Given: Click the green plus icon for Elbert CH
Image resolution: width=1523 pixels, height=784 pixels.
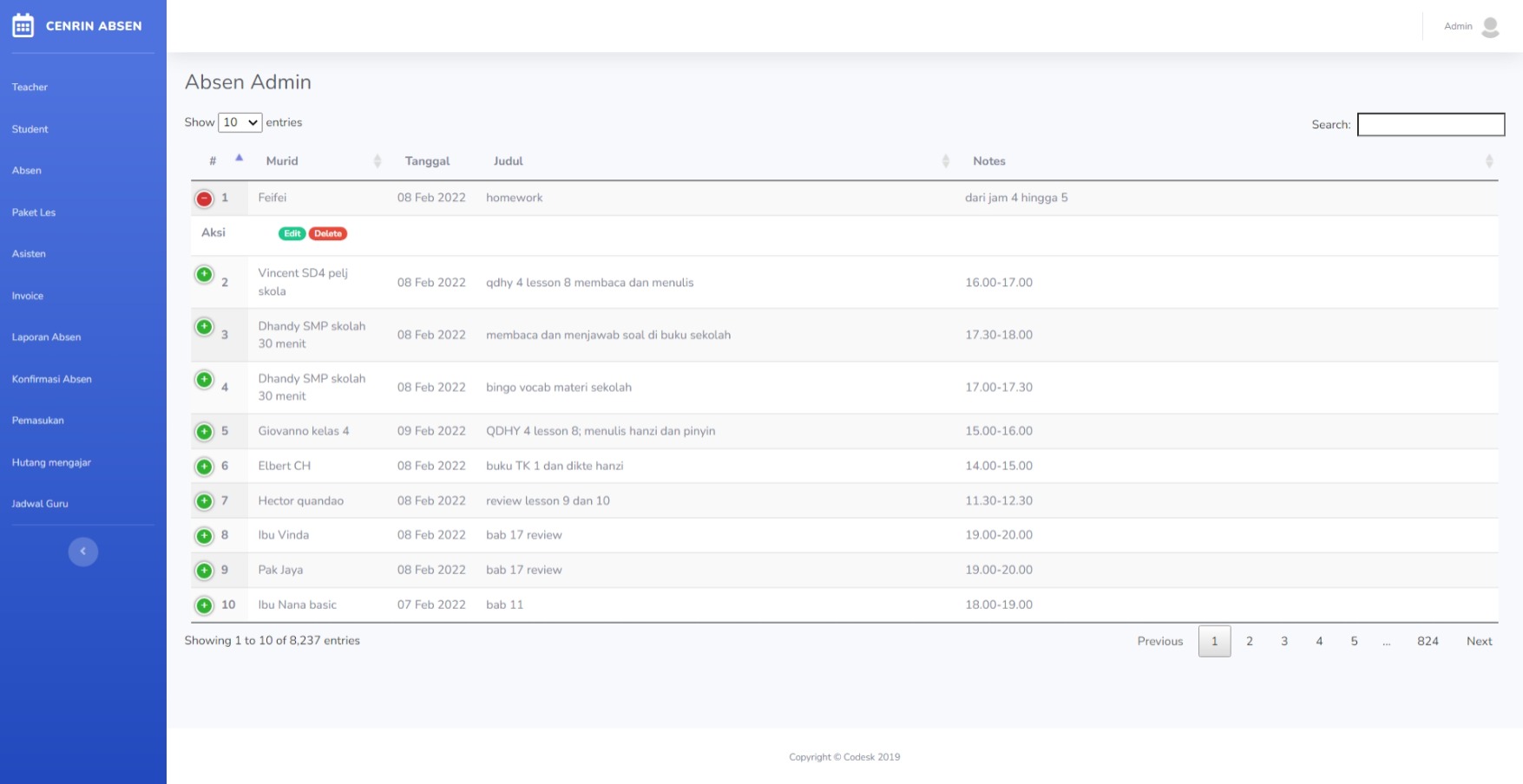Looking at the screenshot, I should tap(204, 467).
